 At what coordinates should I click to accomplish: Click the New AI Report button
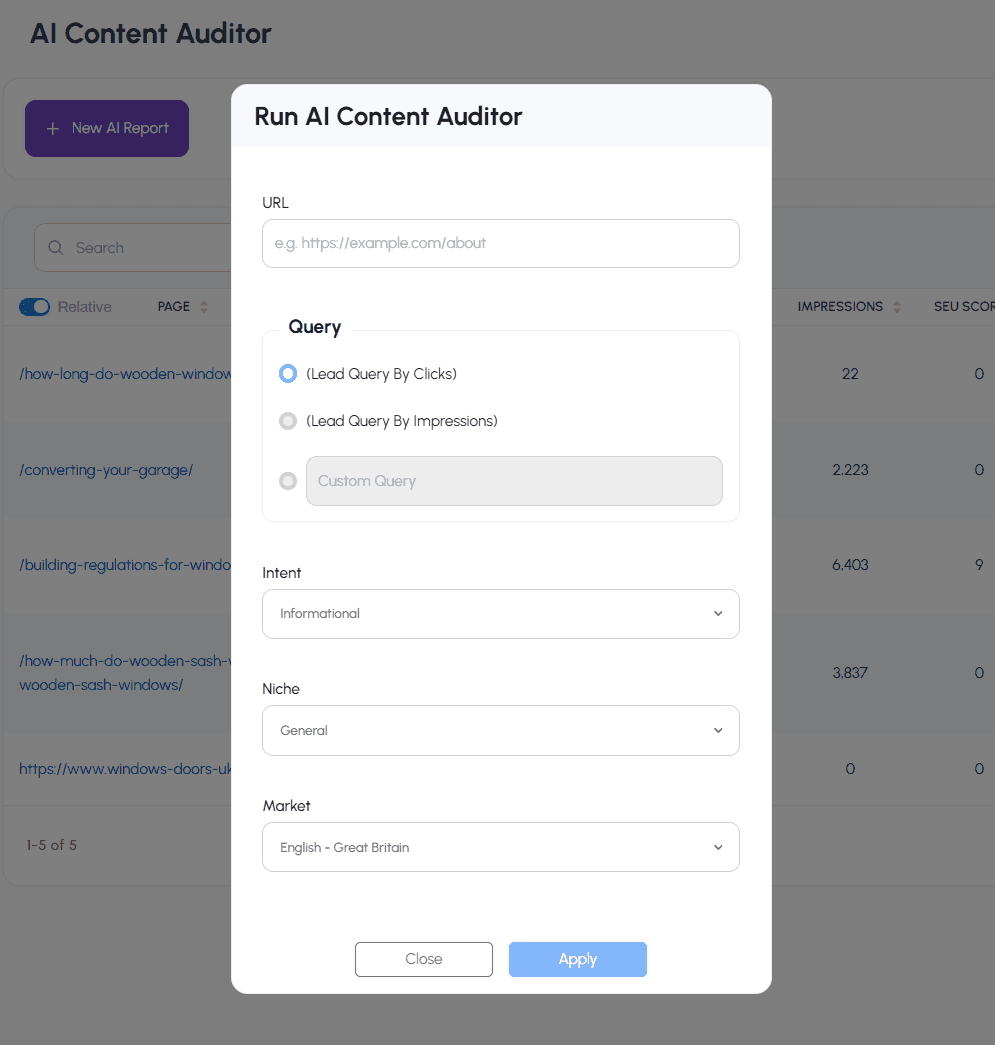(x=107, y=129)
